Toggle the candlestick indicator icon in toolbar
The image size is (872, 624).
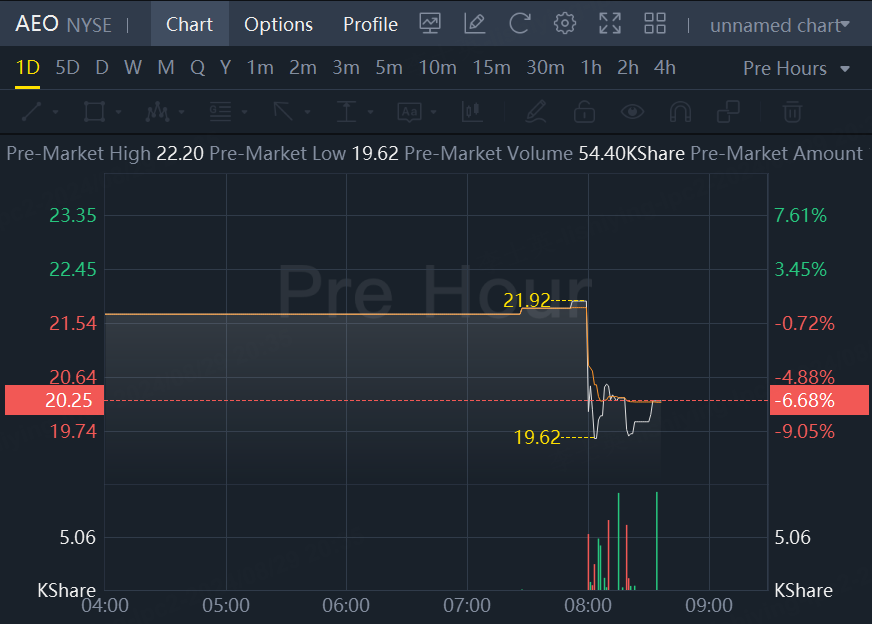[x=472, y=112]
